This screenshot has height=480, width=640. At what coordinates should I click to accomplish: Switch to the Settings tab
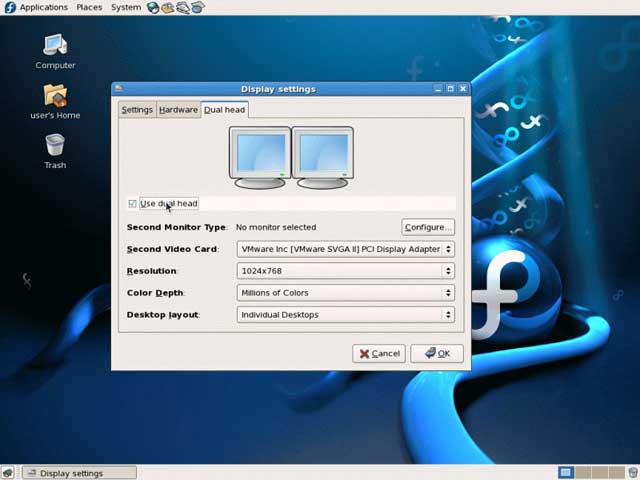pyautogui.click(x=137, y=110)
